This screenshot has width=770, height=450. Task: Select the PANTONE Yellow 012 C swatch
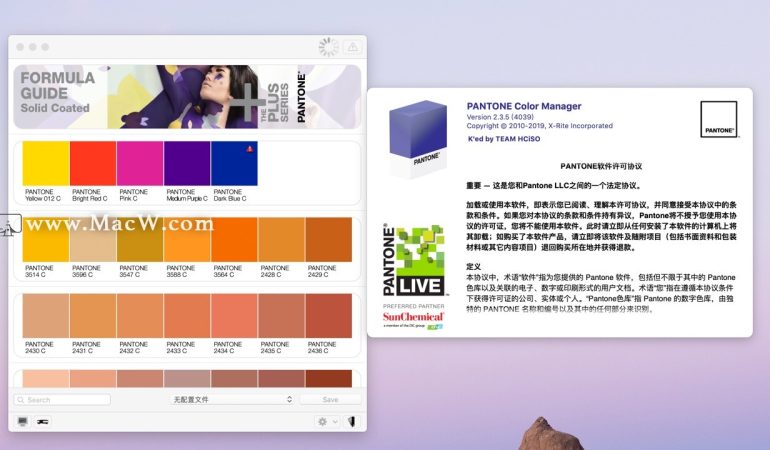tap(46, 164)
